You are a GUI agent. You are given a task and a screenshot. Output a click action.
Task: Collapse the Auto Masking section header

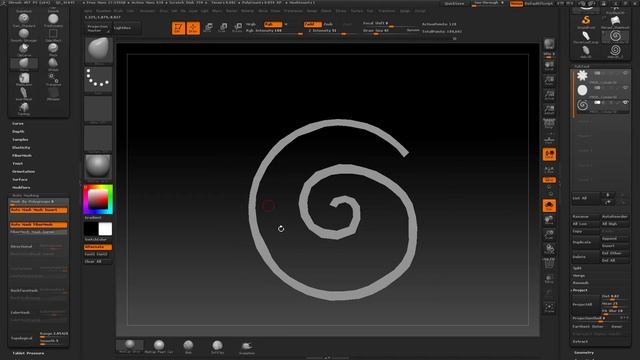25,196
